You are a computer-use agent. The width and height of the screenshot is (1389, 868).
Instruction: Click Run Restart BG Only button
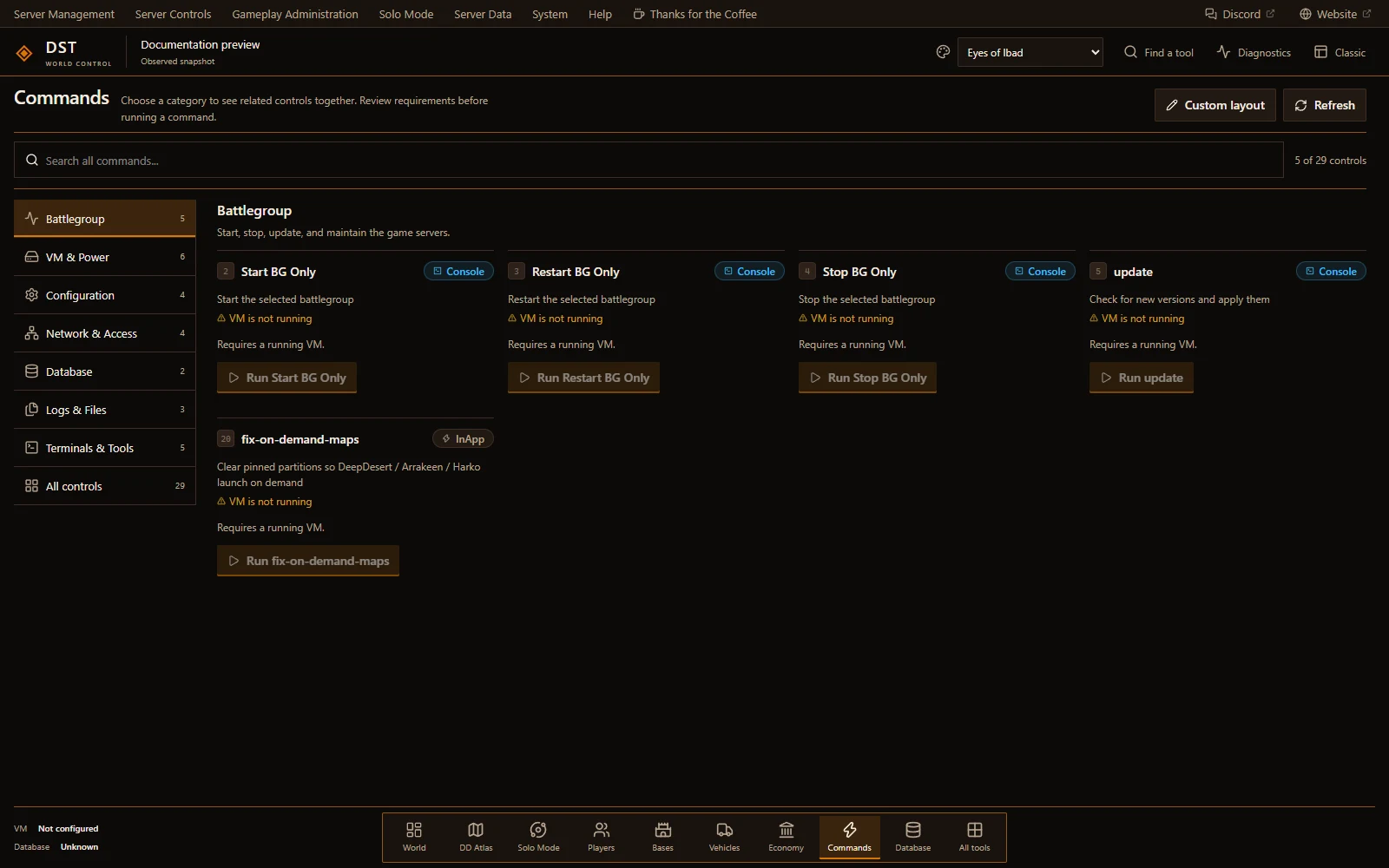pos(583,378)
